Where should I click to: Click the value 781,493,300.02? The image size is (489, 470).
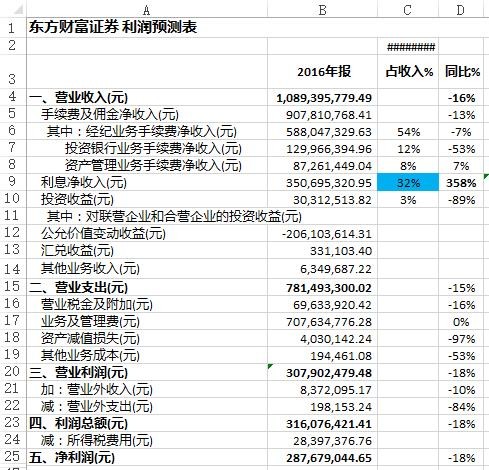[322, 287]
